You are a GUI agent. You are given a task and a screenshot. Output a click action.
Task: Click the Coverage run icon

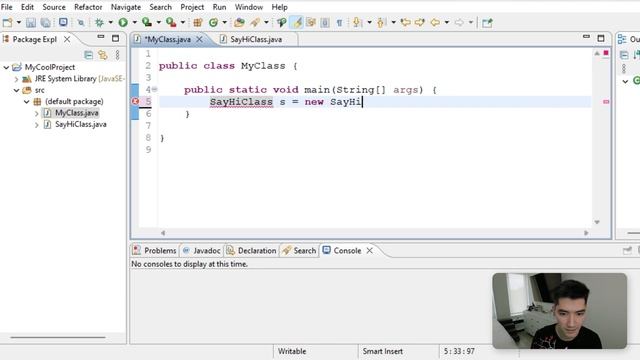pyautogui.click(x=147, y=22)
